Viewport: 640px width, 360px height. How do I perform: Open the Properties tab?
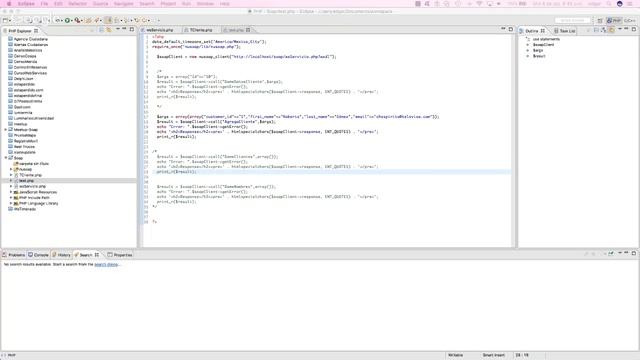pos(120,255)
